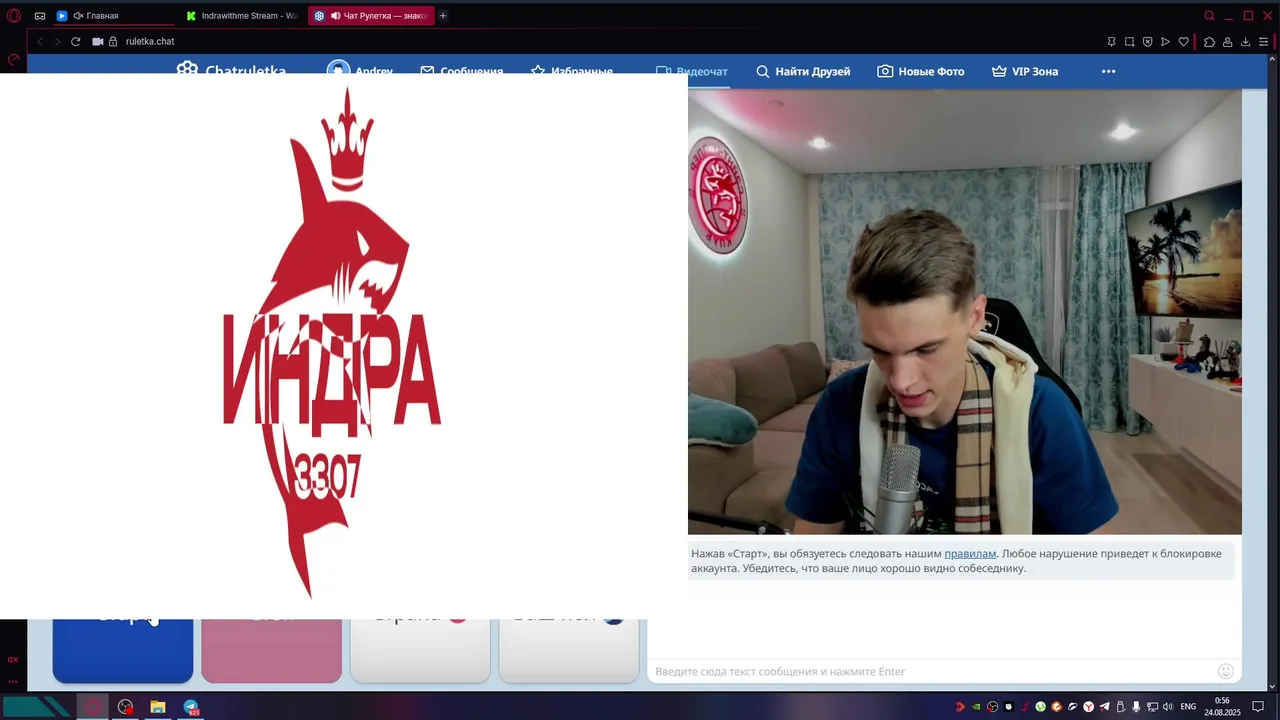Open Opera easy setup menu
The image size is (1280, 720).
1264,42
